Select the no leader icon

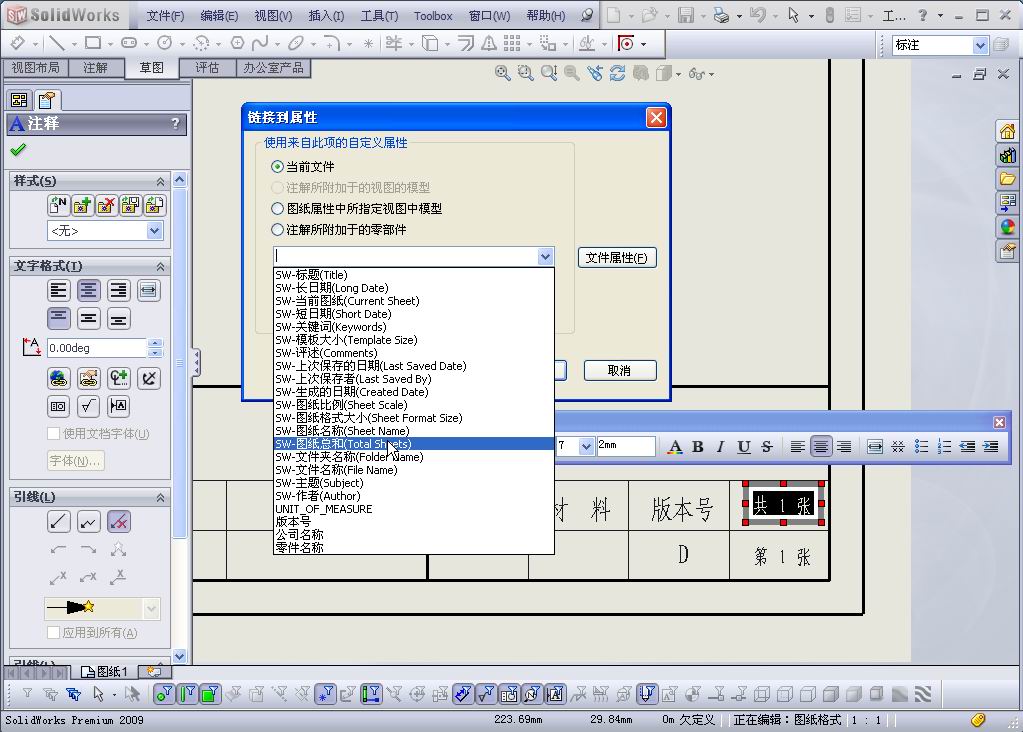pos(119,521)
